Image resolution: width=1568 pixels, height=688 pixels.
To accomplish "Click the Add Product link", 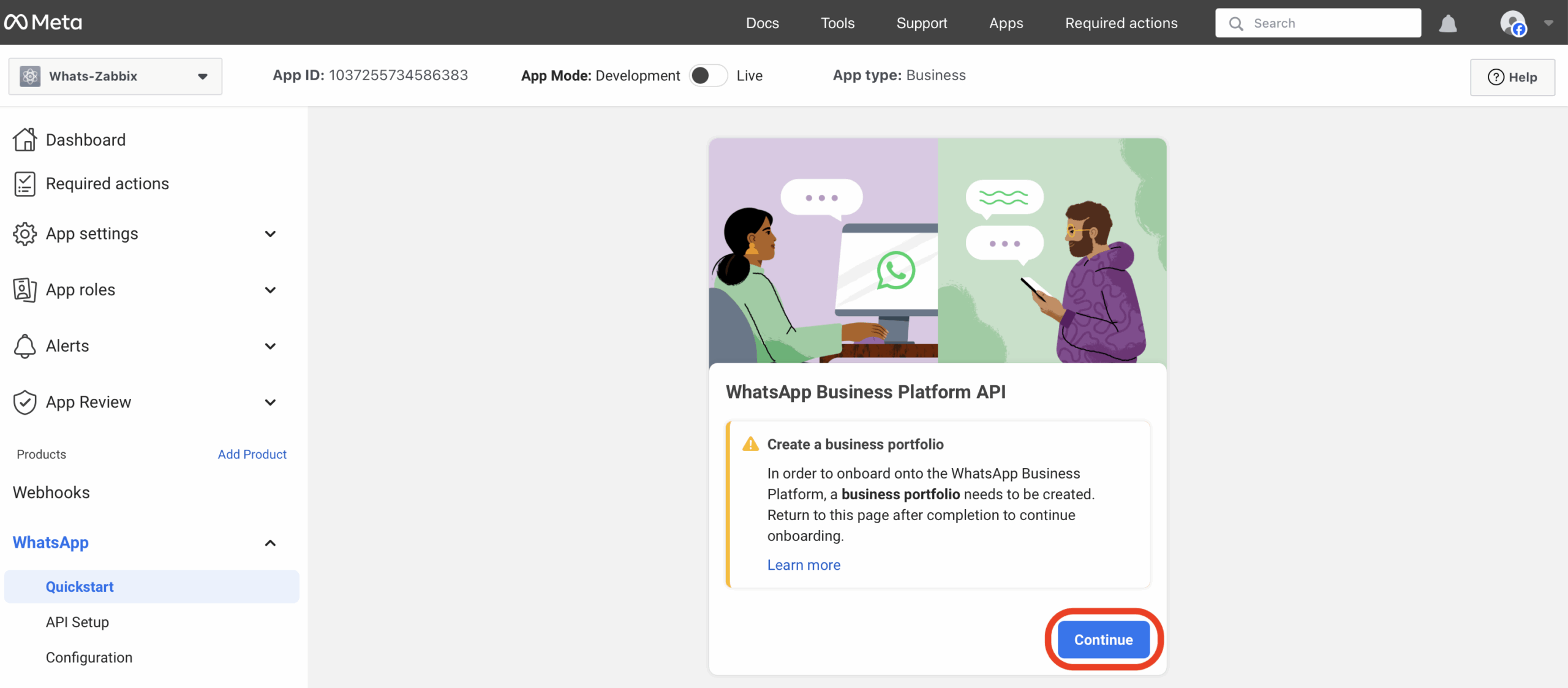I will pyautogui.click(x=252, y=454).
